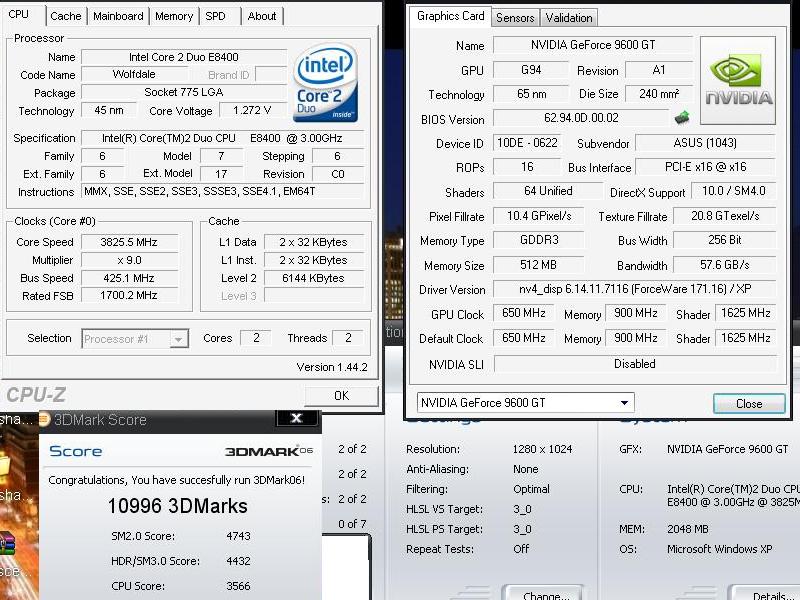The height and width of the screenshot is (600, 800).
Task: Click the Close button in GPU-Z
Action: [749, 404]
